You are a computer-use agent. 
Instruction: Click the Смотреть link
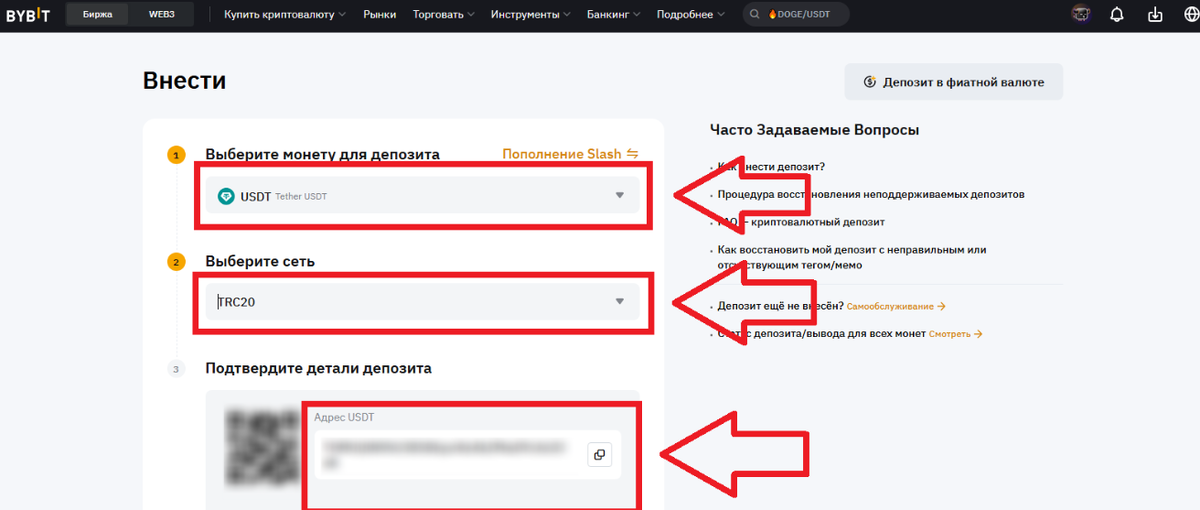[955, 334]
